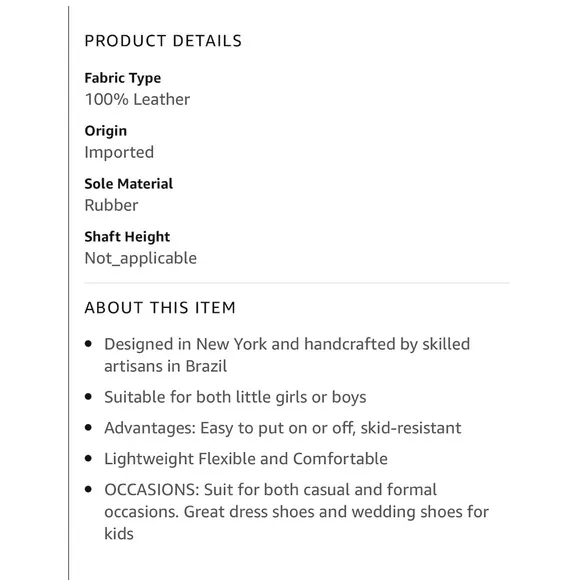Click the 'Great dress shoes and wedding shoes' line

[x=296, y=512]
